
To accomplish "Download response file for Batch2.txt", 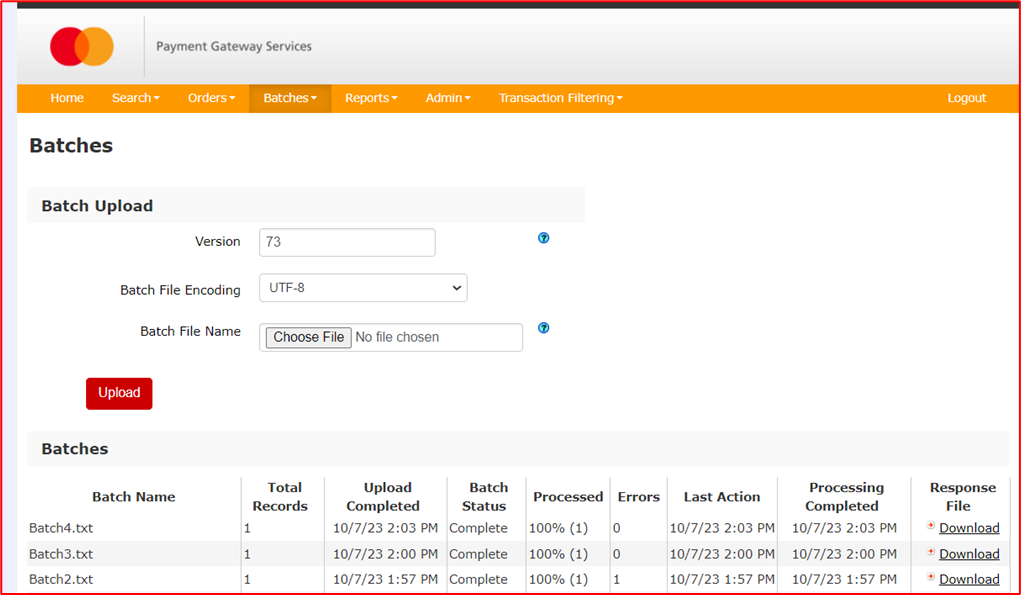I will pos(969,579).
